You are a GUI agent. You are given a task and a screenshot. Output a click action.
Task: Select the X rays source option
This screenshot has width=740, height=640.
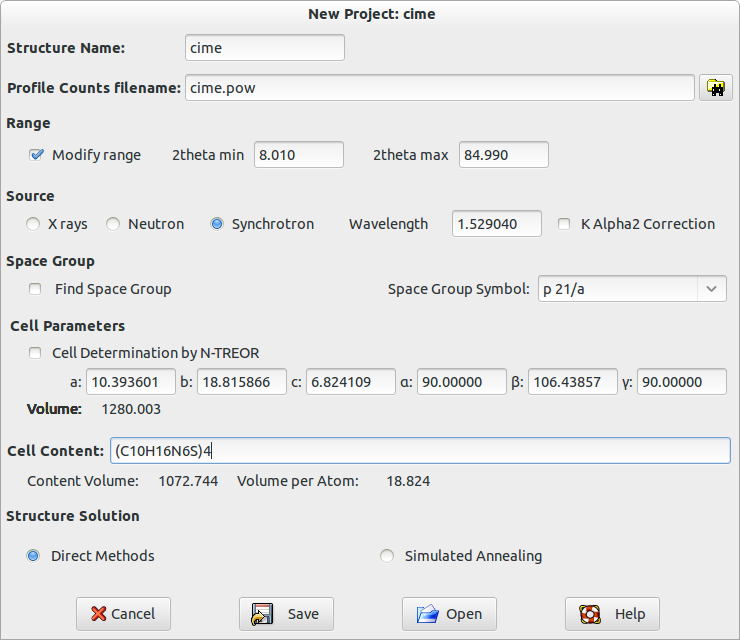point(33,224)
